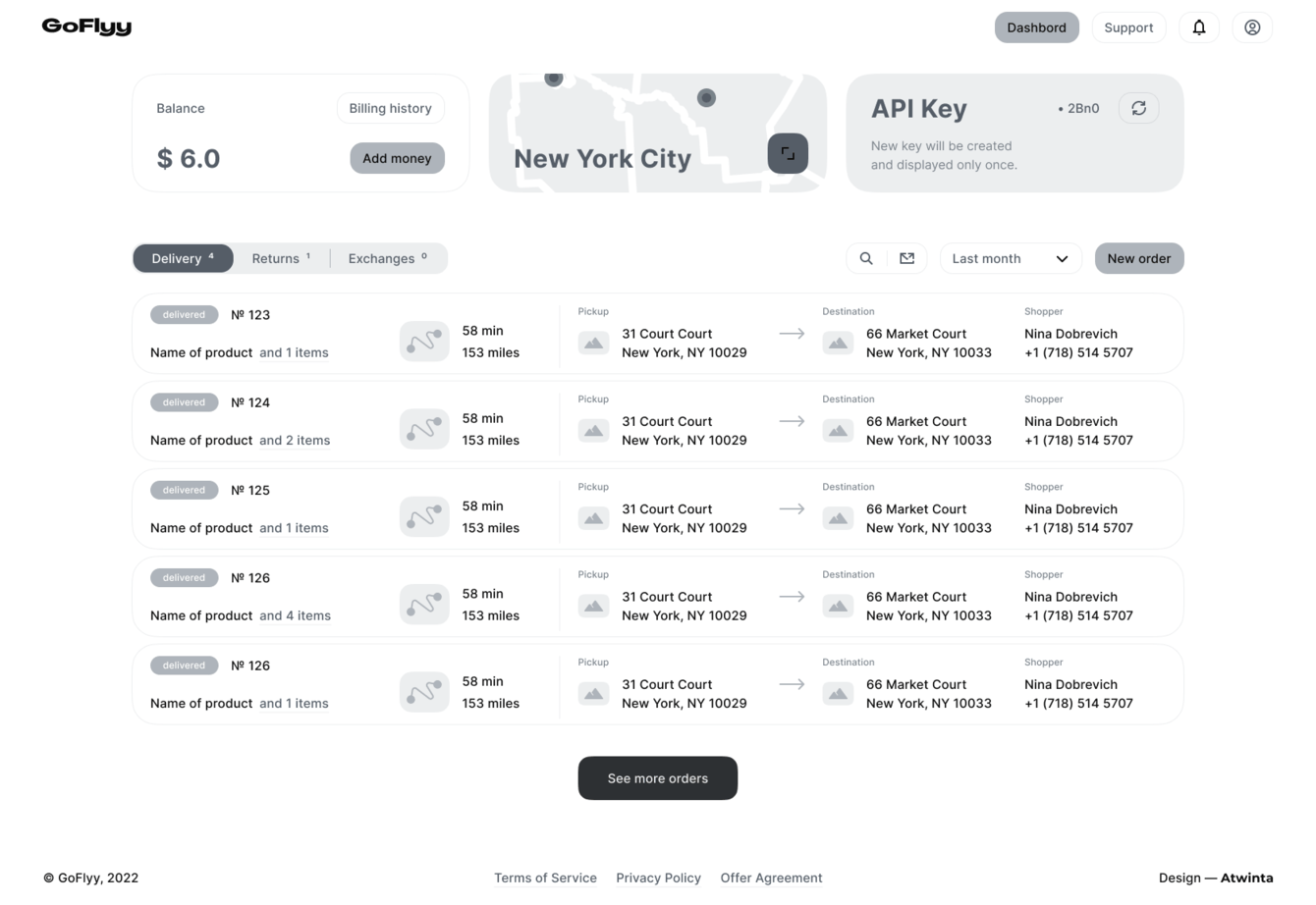This screenshot has width=1316, height=905.
Task: Click destination image of order № 125
Action: (x=838, y=517)
